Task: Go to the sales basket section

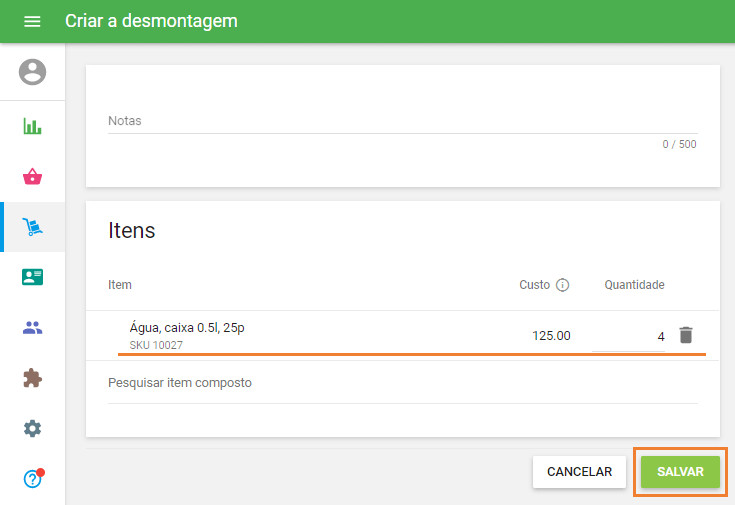Action: pyautogui.click(x=33, y=177)
